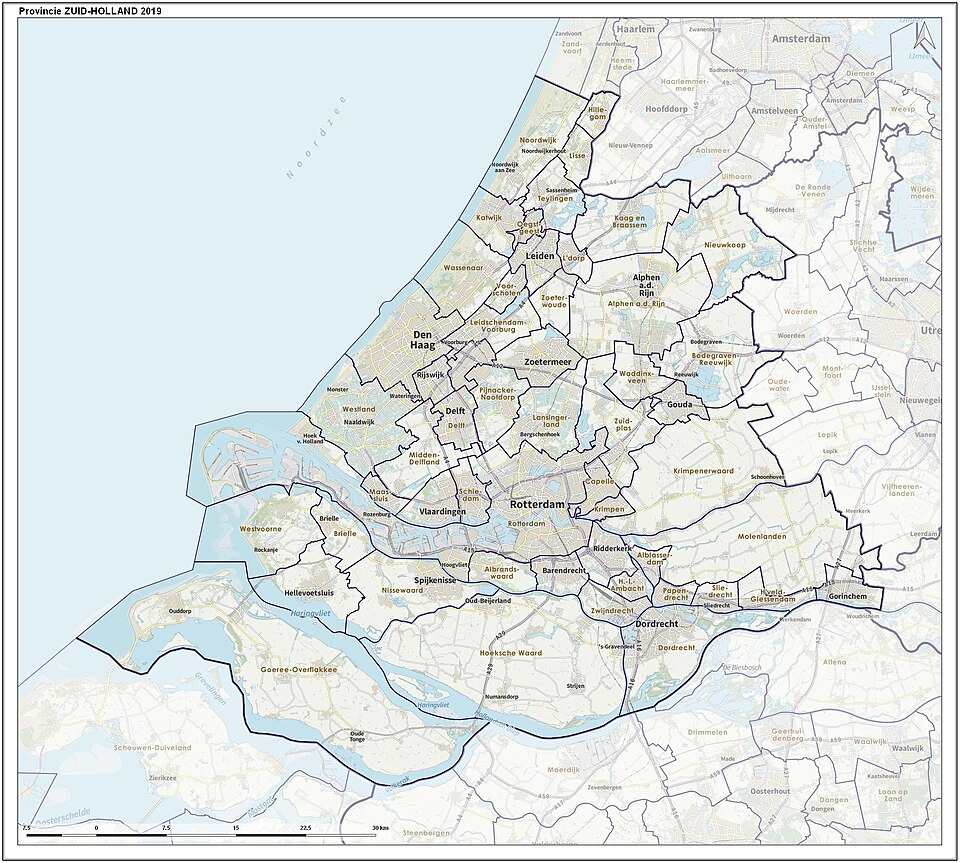Click the map title 'Provincie ZUID-HOLLAND 2019'

coord(91,11)
